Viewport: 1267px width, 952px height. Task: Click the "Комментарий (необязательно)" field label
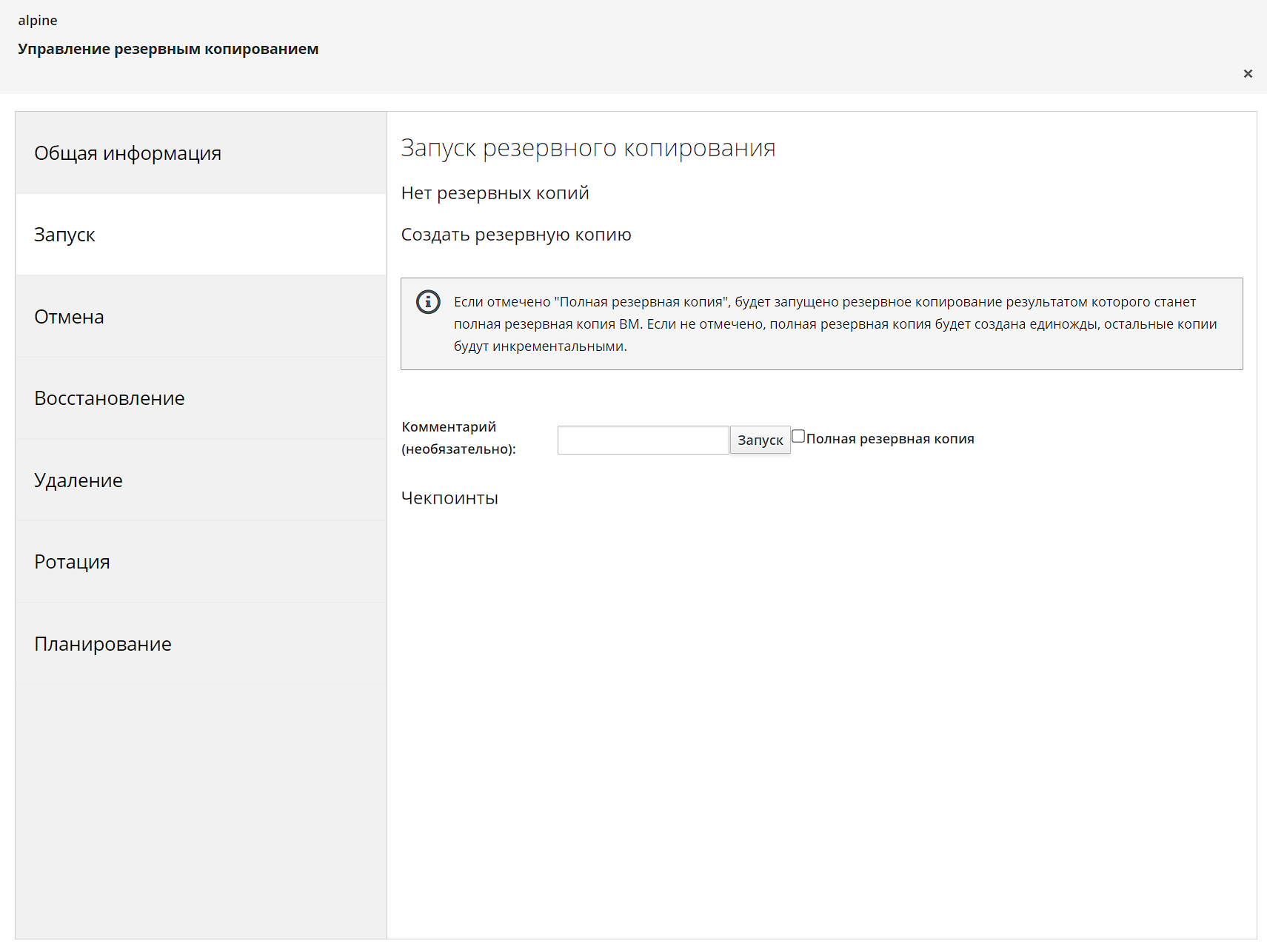coord(458,438)
